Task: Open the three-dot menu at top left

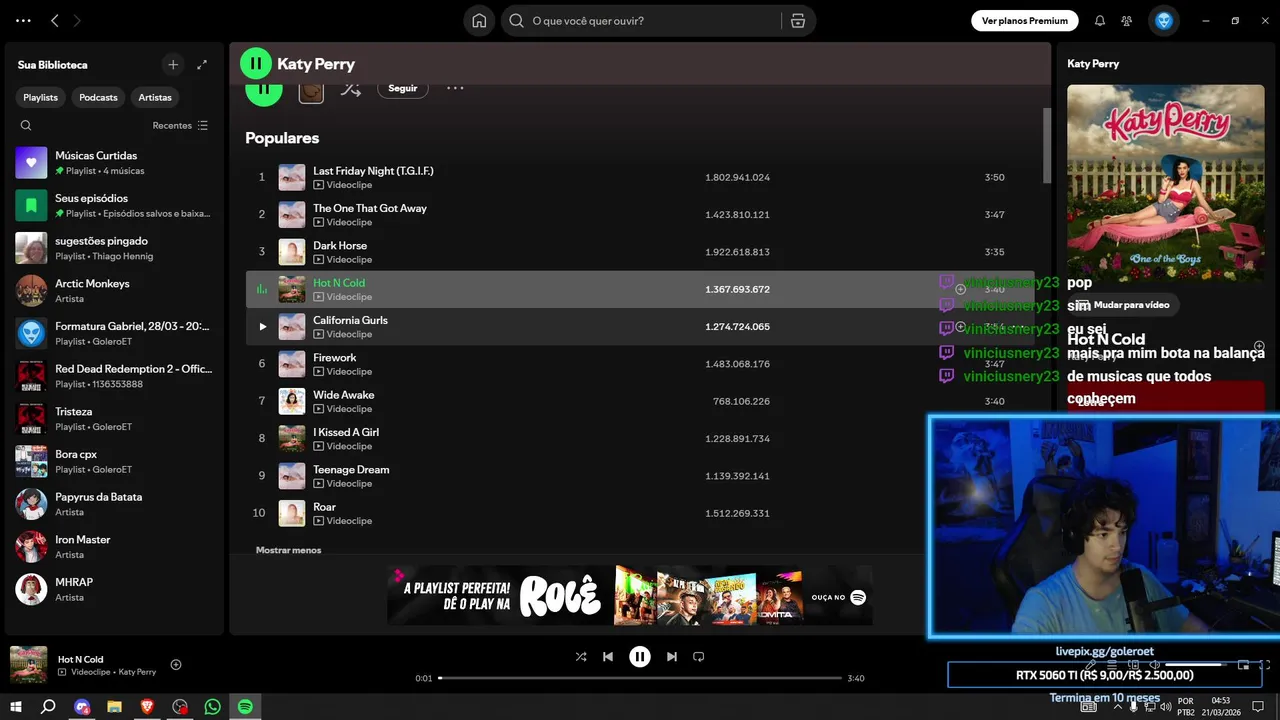Action: point(23,21)
